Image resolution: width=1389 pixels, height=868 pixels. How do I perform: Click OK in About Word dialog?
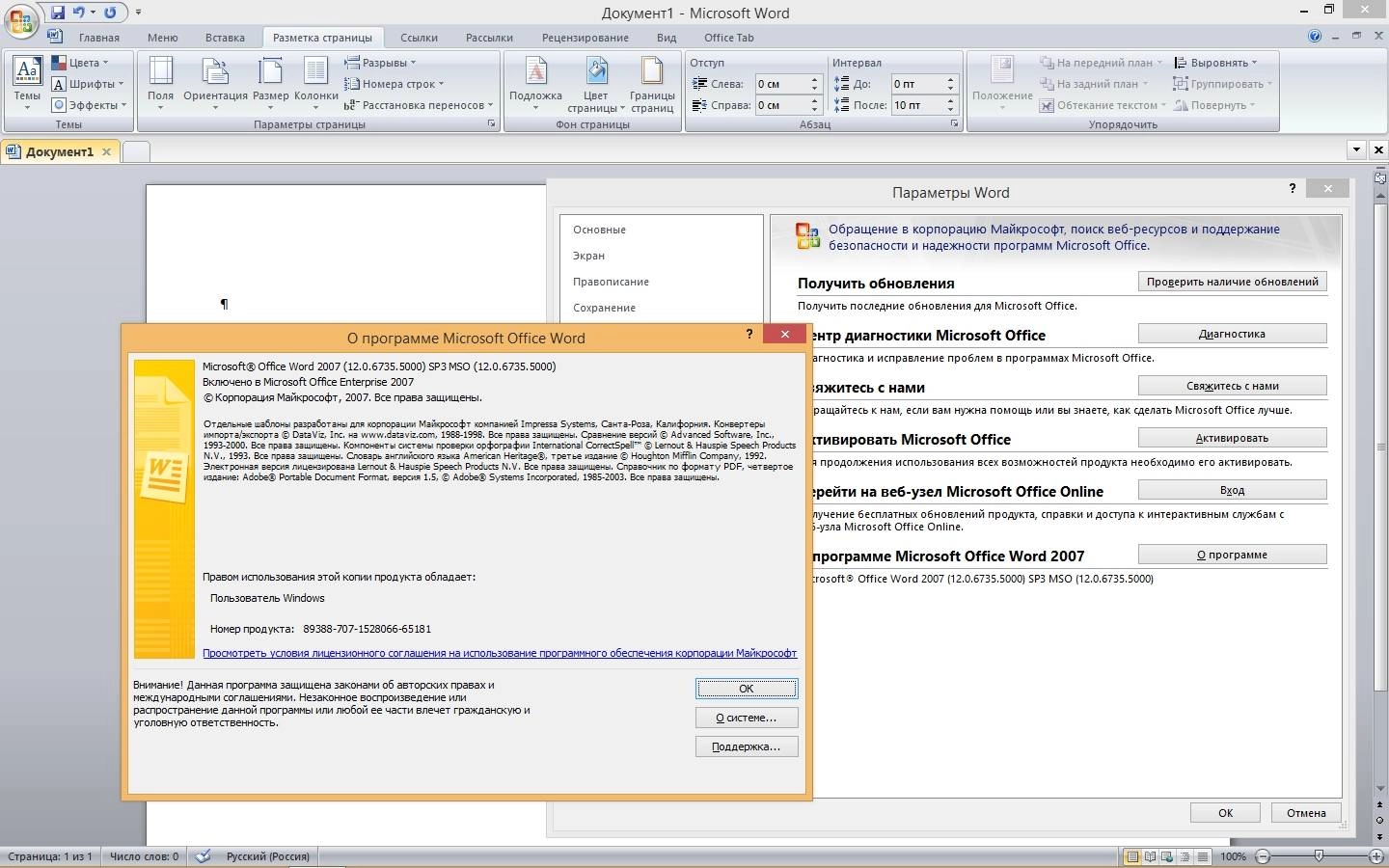coord(747,689)
